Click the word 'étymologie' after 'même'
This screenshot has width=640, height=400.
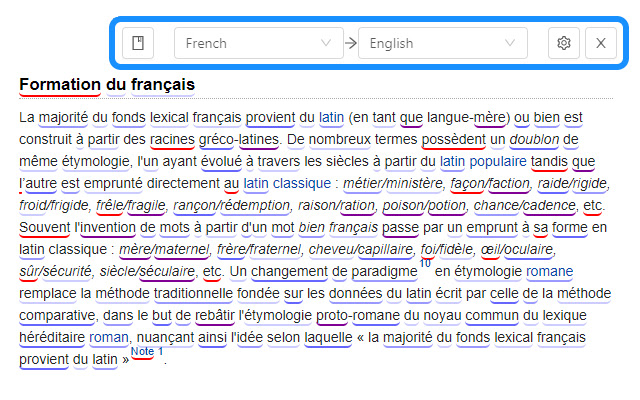pos(96,162)
